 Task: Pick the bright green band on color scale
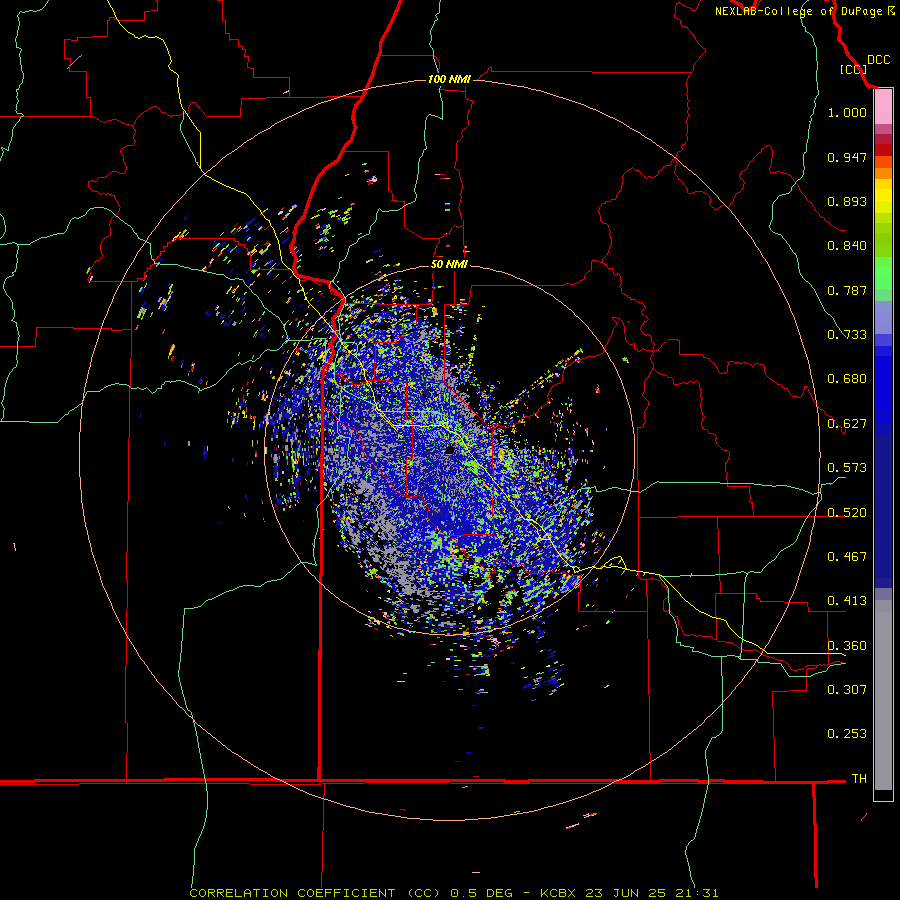883,273
